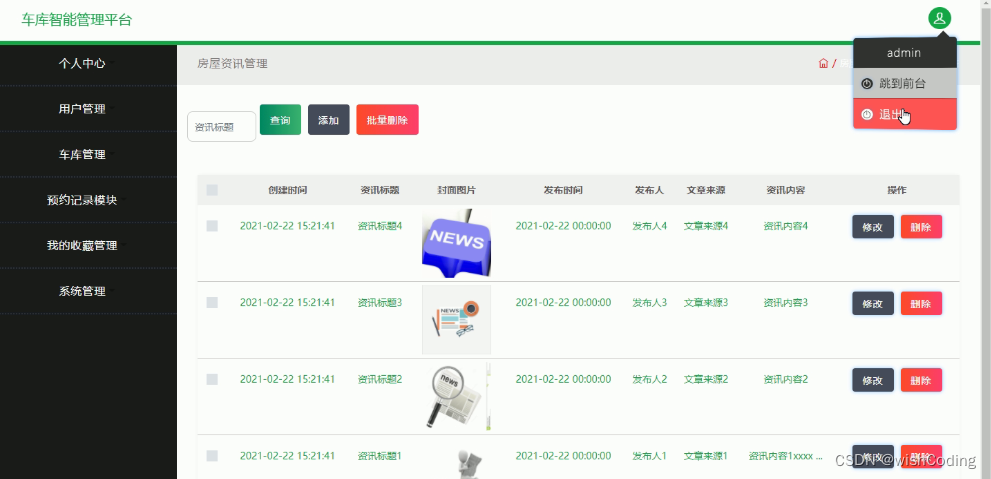Click the 发布人 column header
Viewport: 991px width, 479px height.
[650, 190]
